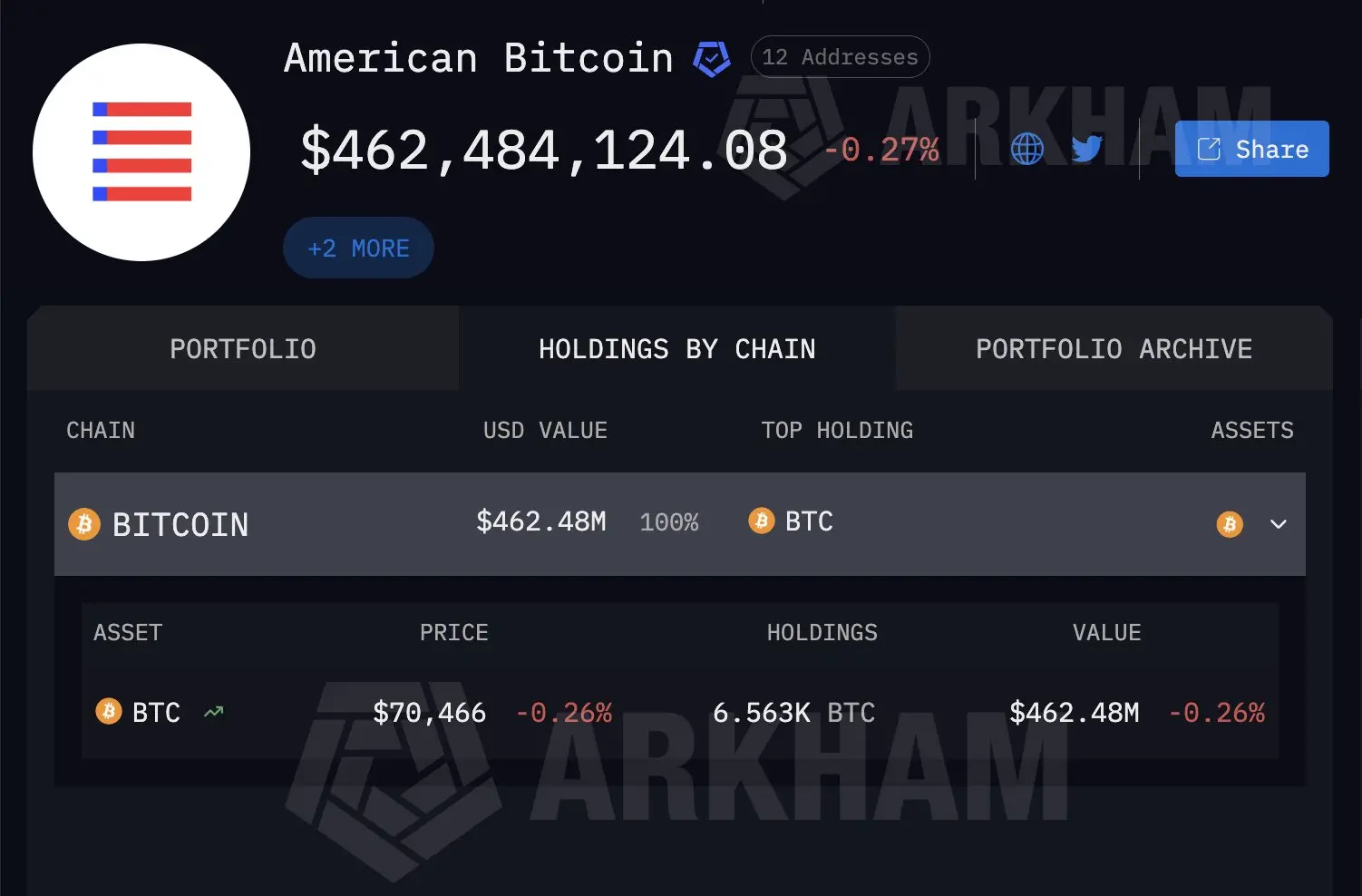Click the share box icon inside the Share button
The image size is (1362, 896).
(1209, 148)
